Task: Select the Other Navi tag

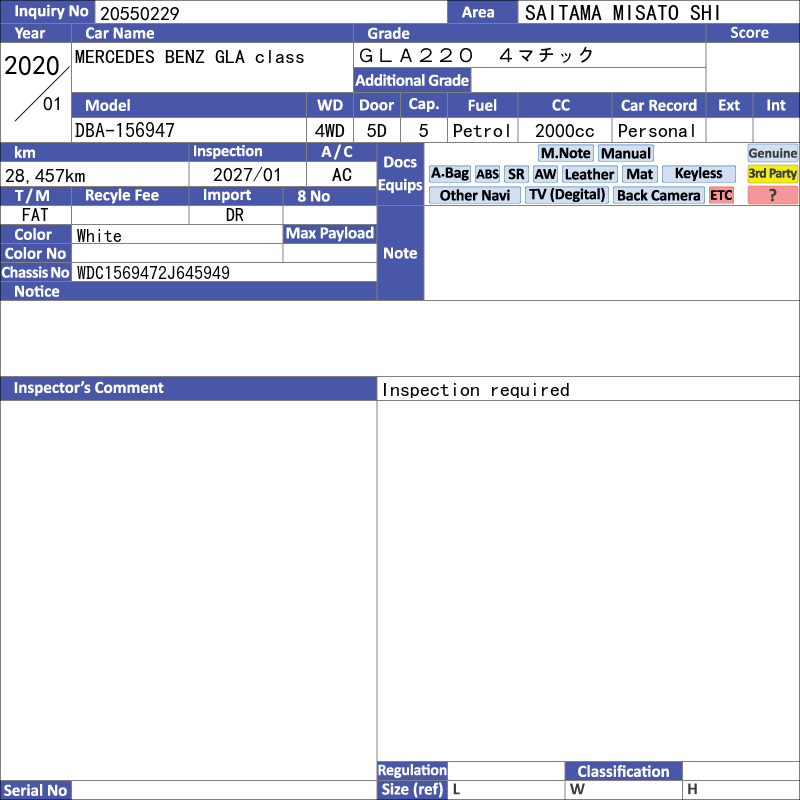Action: point(474,195)
